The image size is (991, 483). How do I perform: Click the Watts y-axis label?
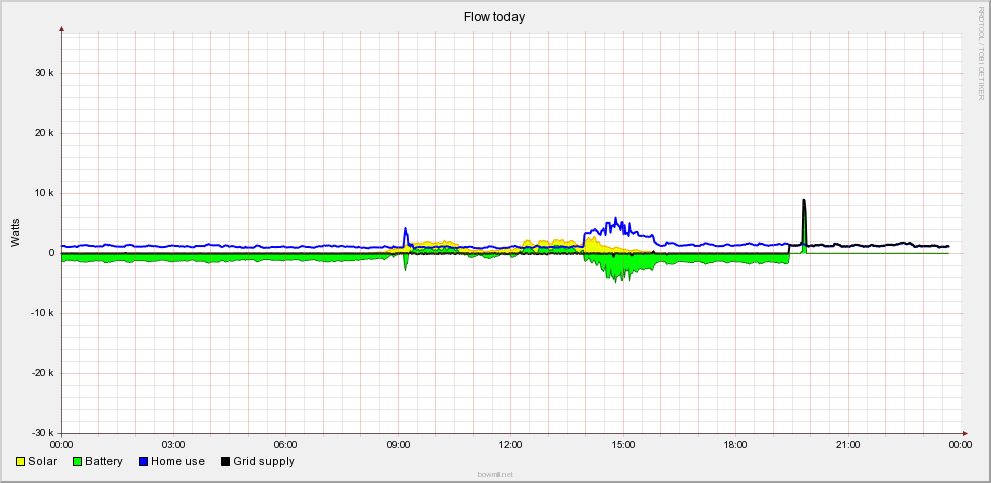pyautogui.click(x=15, y=232)
